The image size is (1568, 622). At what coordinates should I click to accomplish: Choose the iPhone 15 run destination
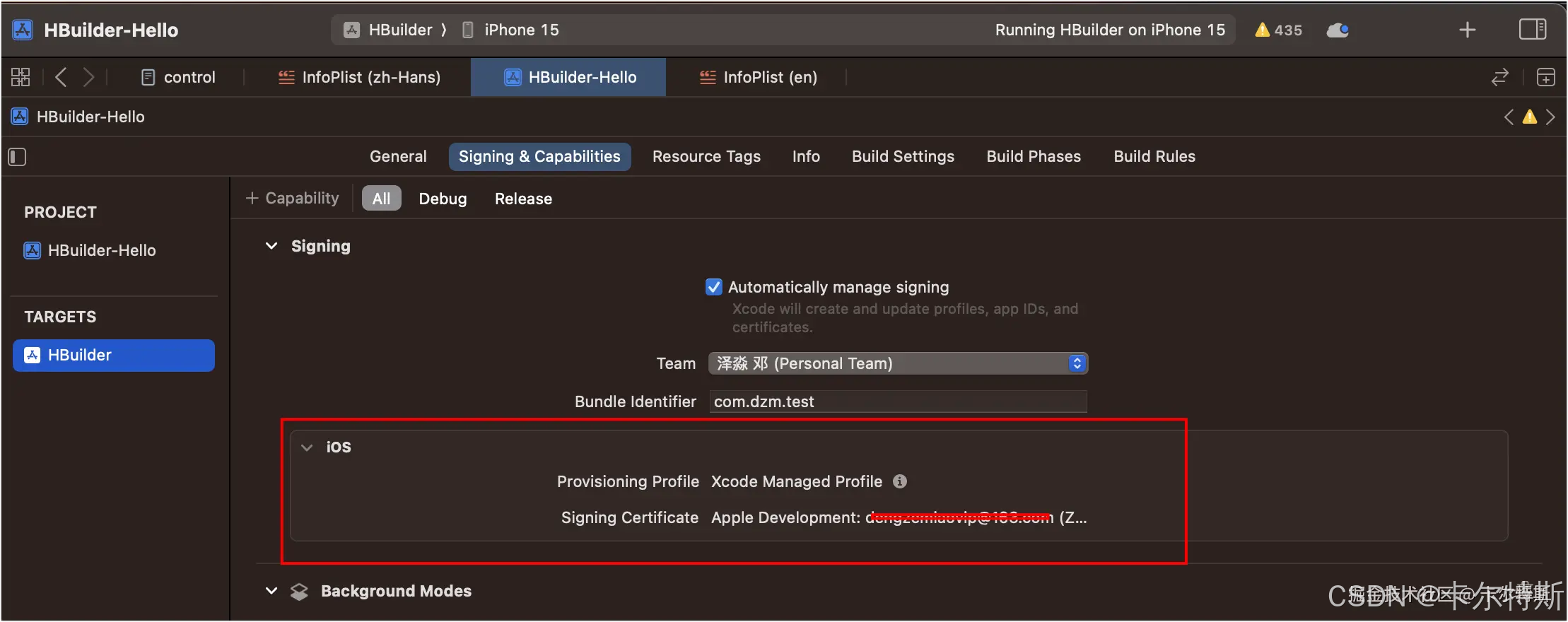pos(510,30)
